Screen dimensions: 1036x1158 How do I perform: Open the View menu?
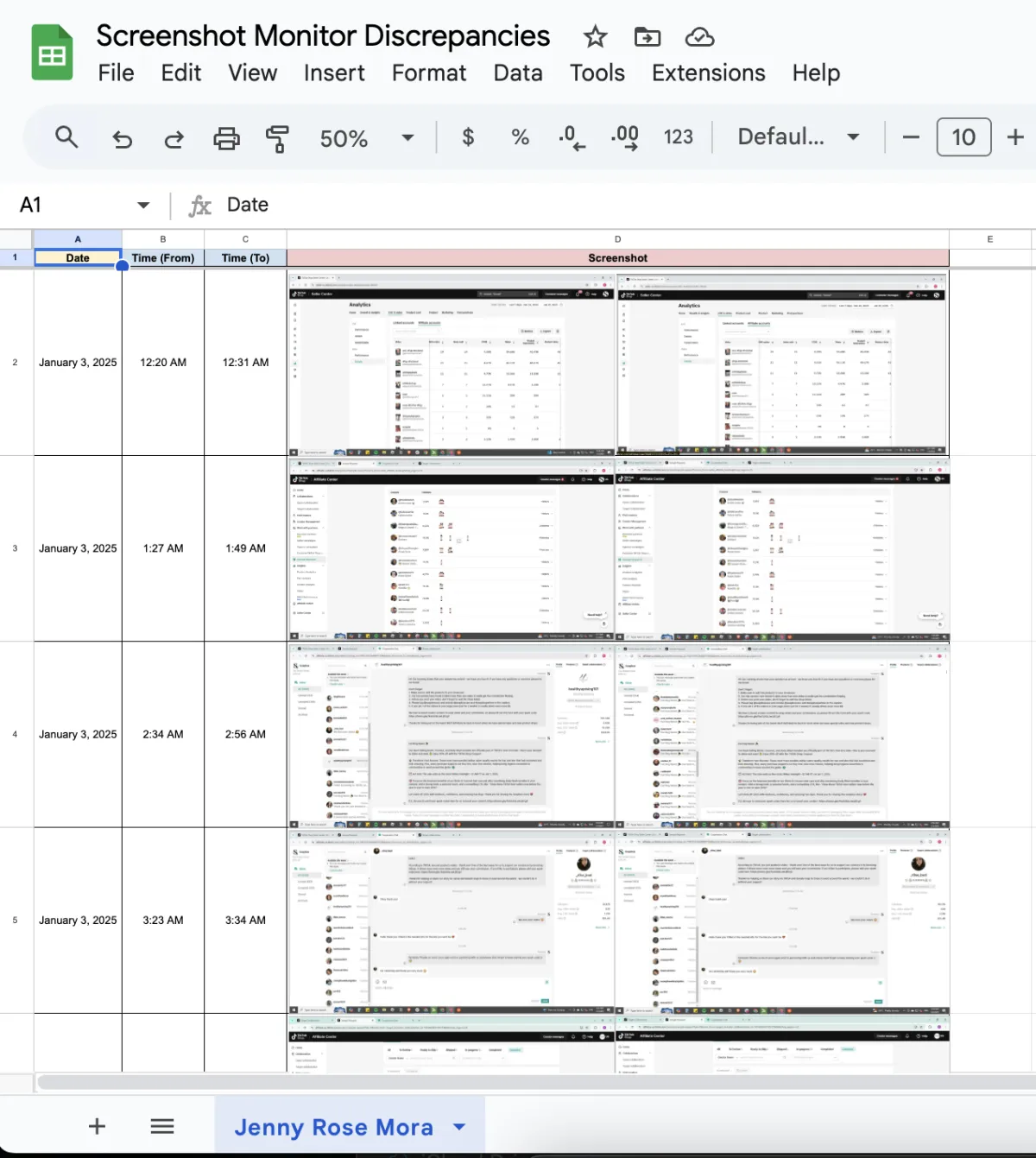point(252,73)
